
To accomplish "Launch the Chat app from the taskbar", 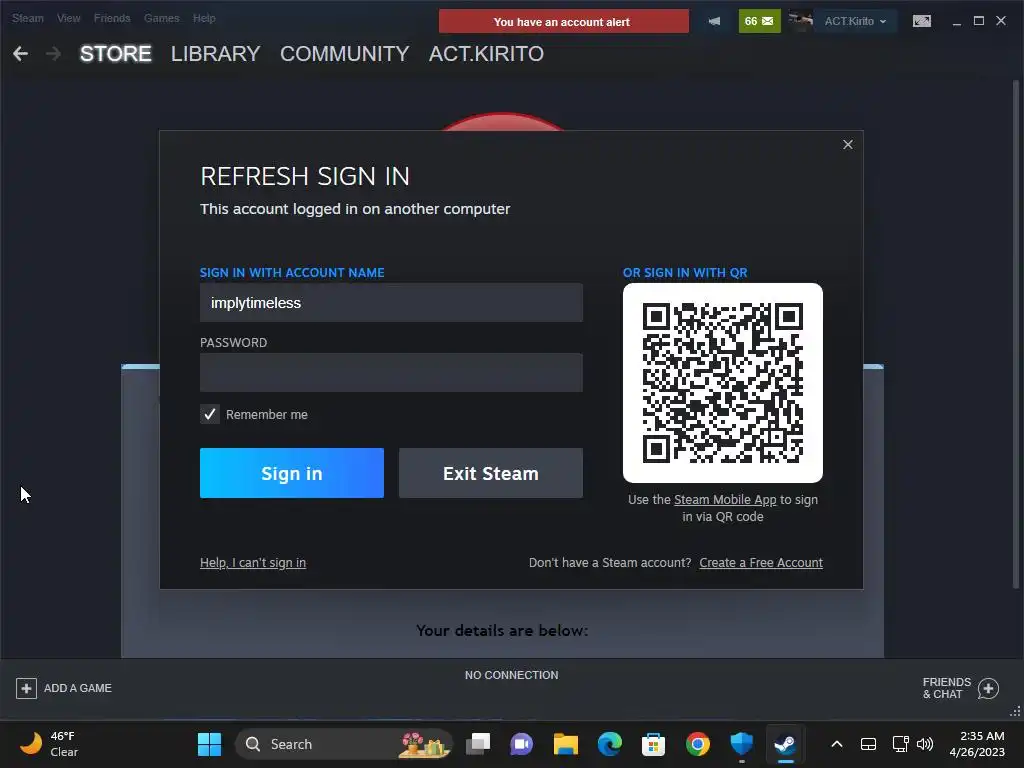I will [x=521, y=744].
